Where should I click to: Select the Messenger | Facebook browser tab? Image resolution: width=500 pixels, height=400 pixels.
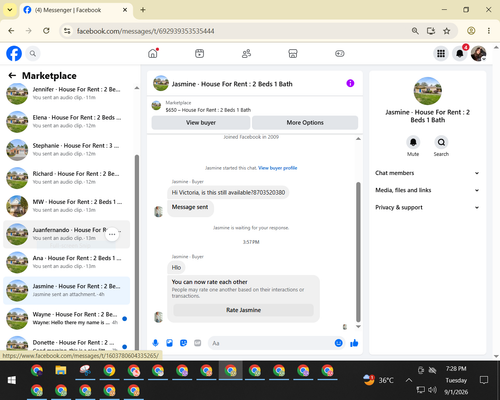(76, 10)
